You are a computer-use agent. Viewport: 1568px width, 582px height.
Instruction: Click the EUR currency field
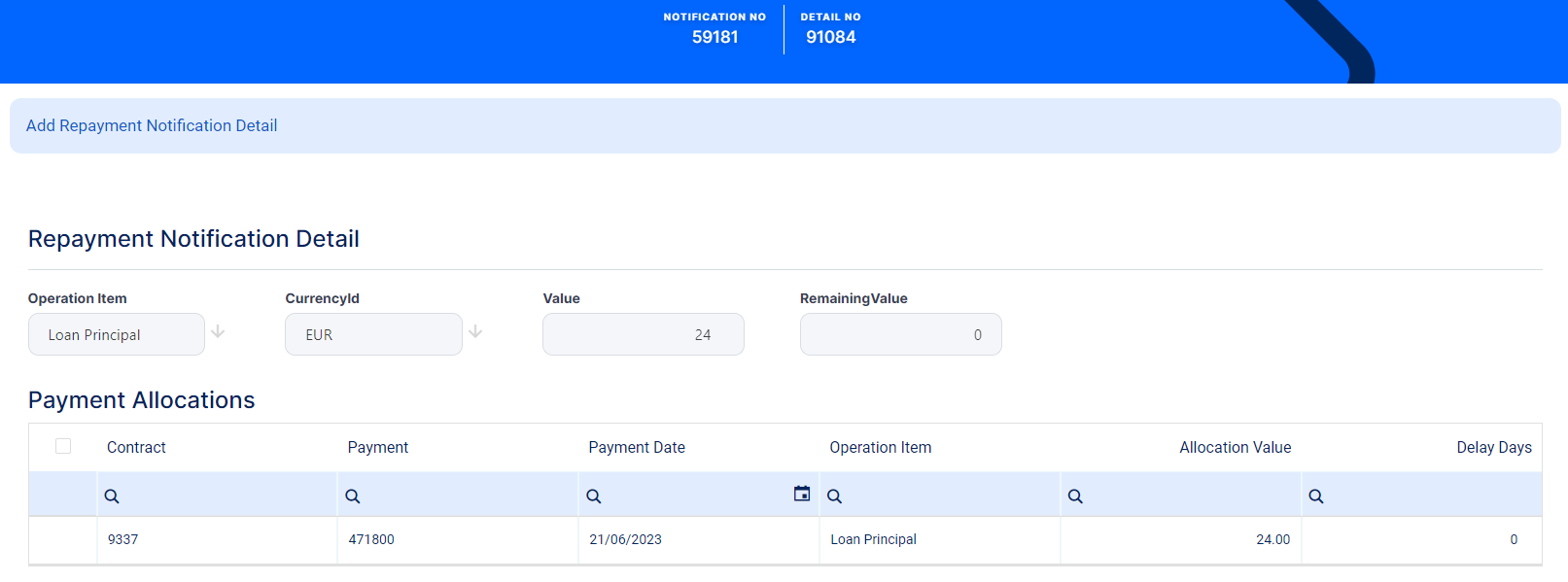373,335
